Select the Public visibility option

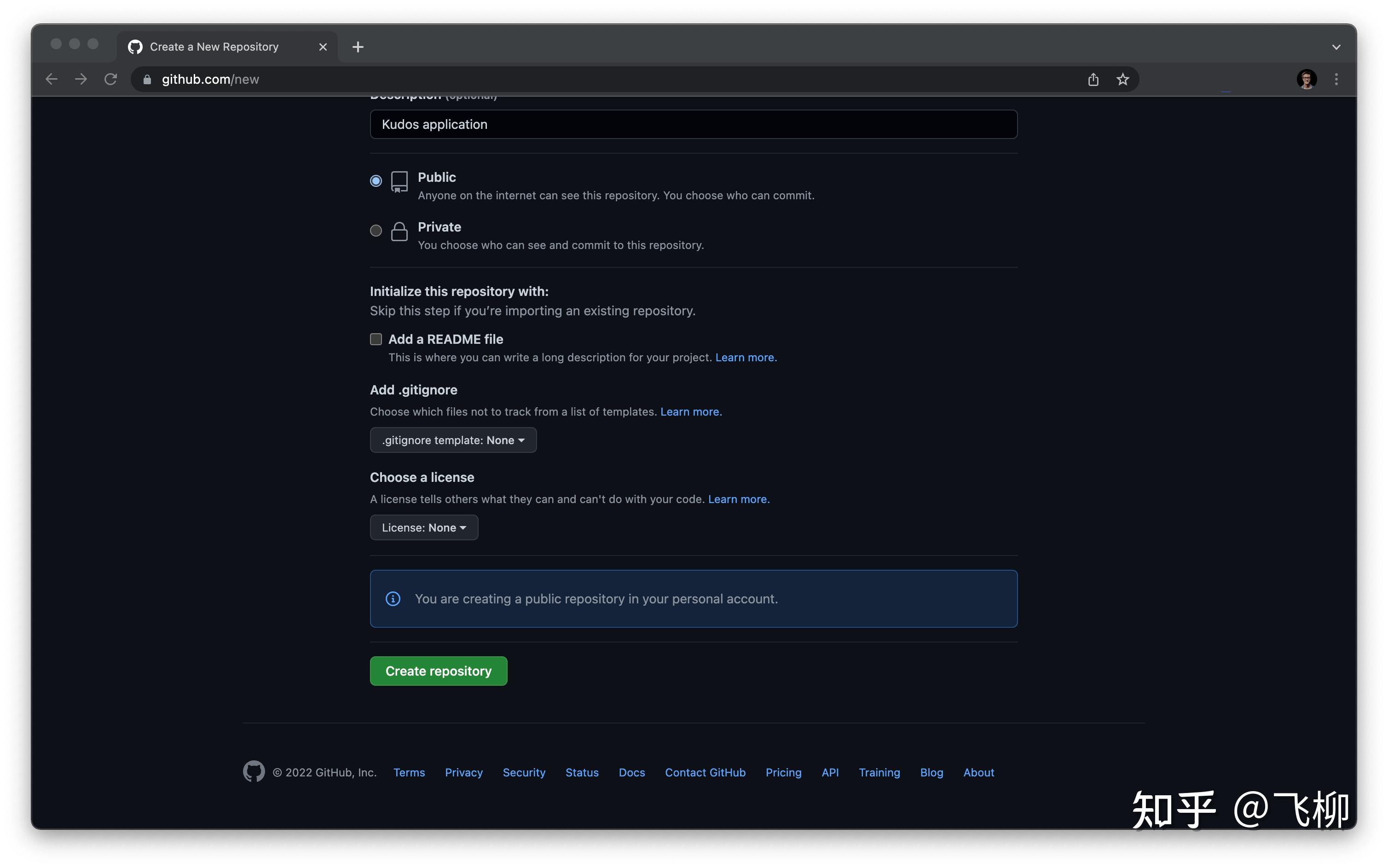(x=376, y=181)
